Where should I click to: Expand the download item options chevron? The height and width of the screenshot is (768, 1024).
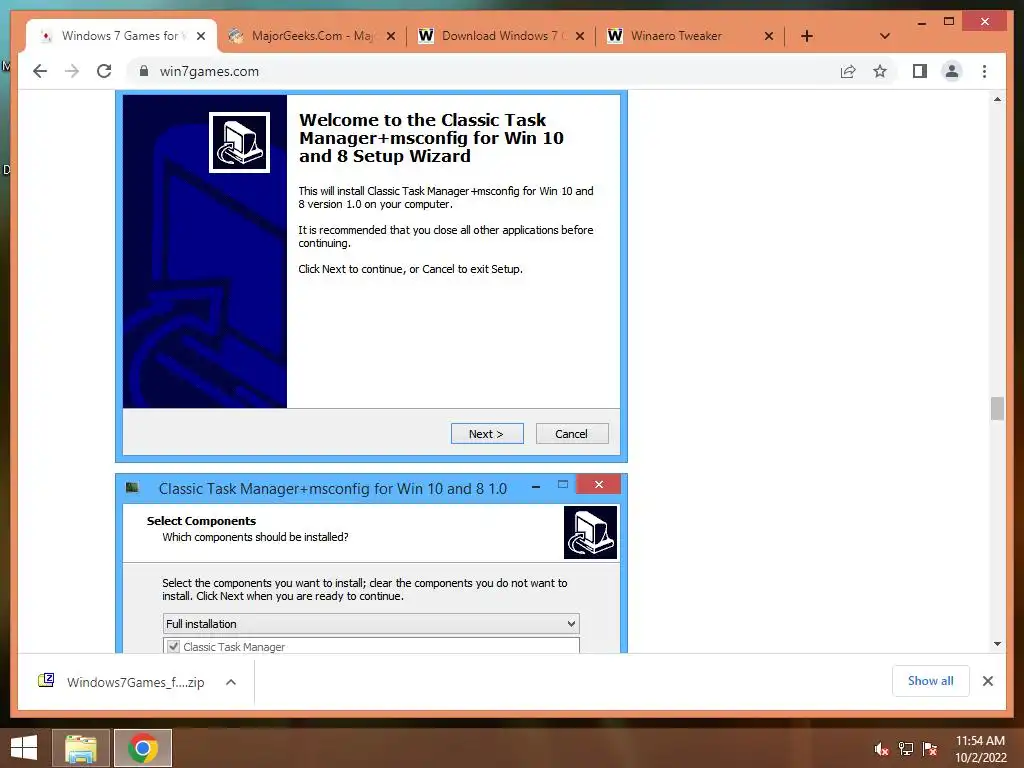click(231, 682)
